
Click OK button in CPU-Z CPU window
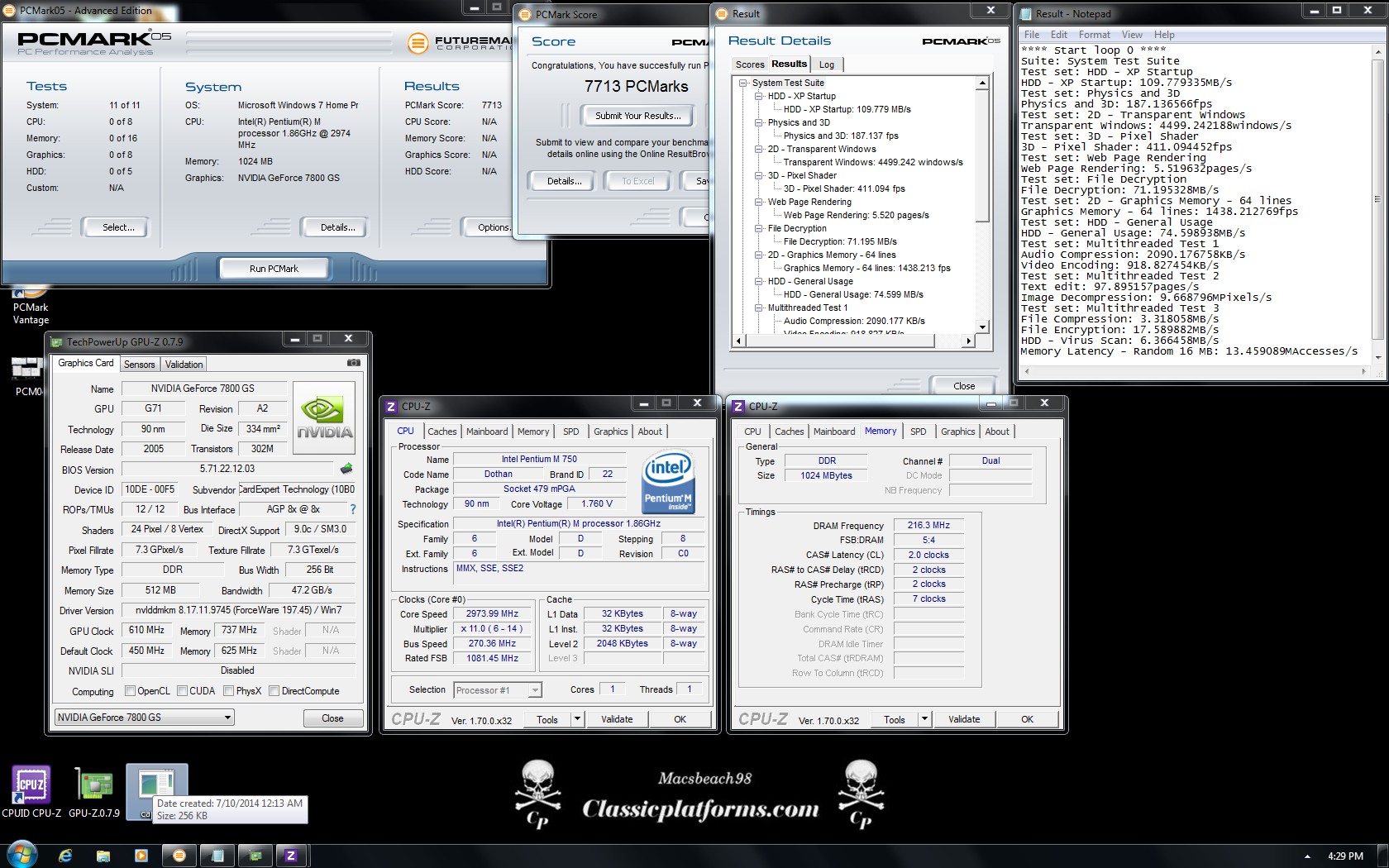pyautogui.click(x=680, y=719)
